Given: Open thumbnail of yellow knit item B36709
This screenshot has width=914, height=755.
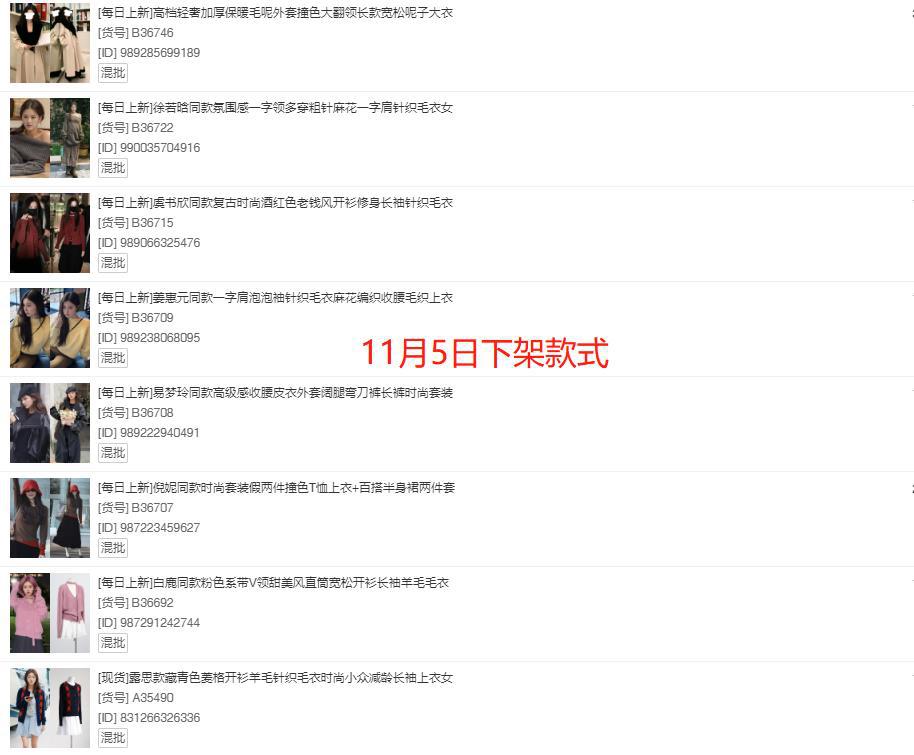Looking at the screenshot, I should [x=50, y=328].
